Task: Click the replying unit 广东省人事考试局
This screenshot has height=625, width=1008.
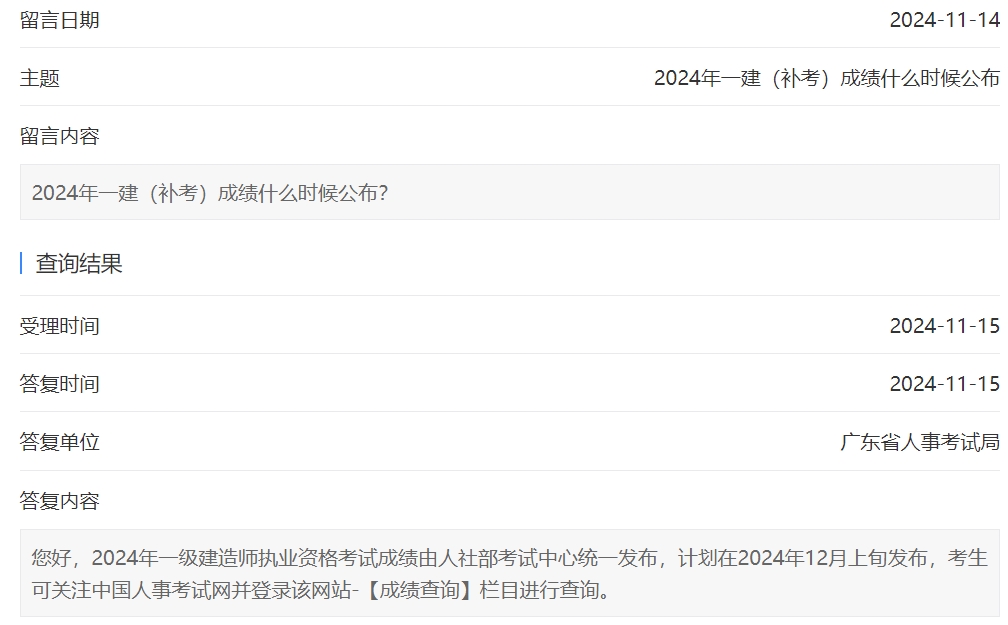Action: point(920,442)
